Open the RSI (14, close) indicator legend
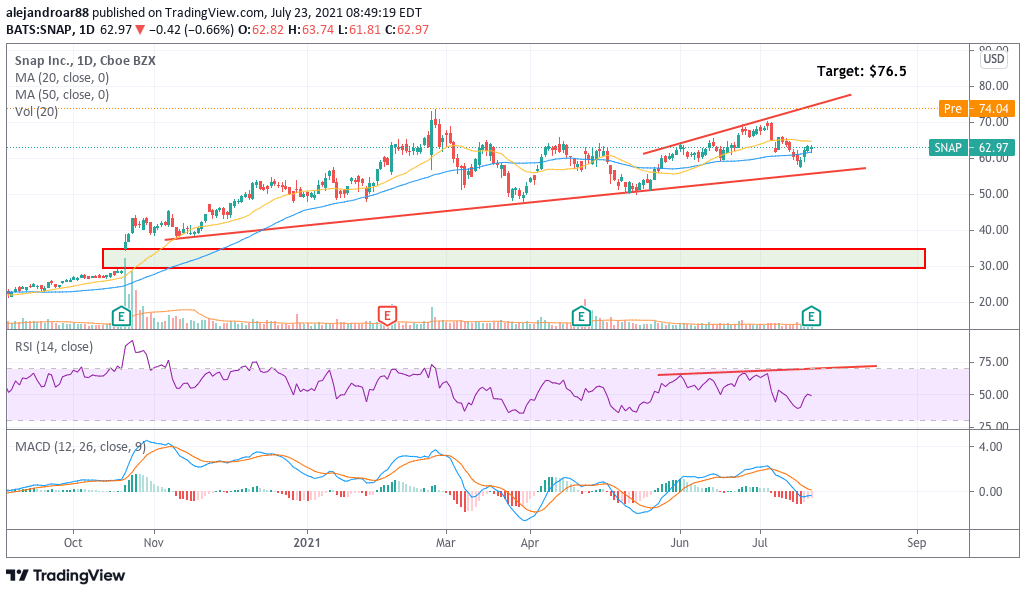Image resolution: width=1026 pixels, height=594 pixels. 54,347
